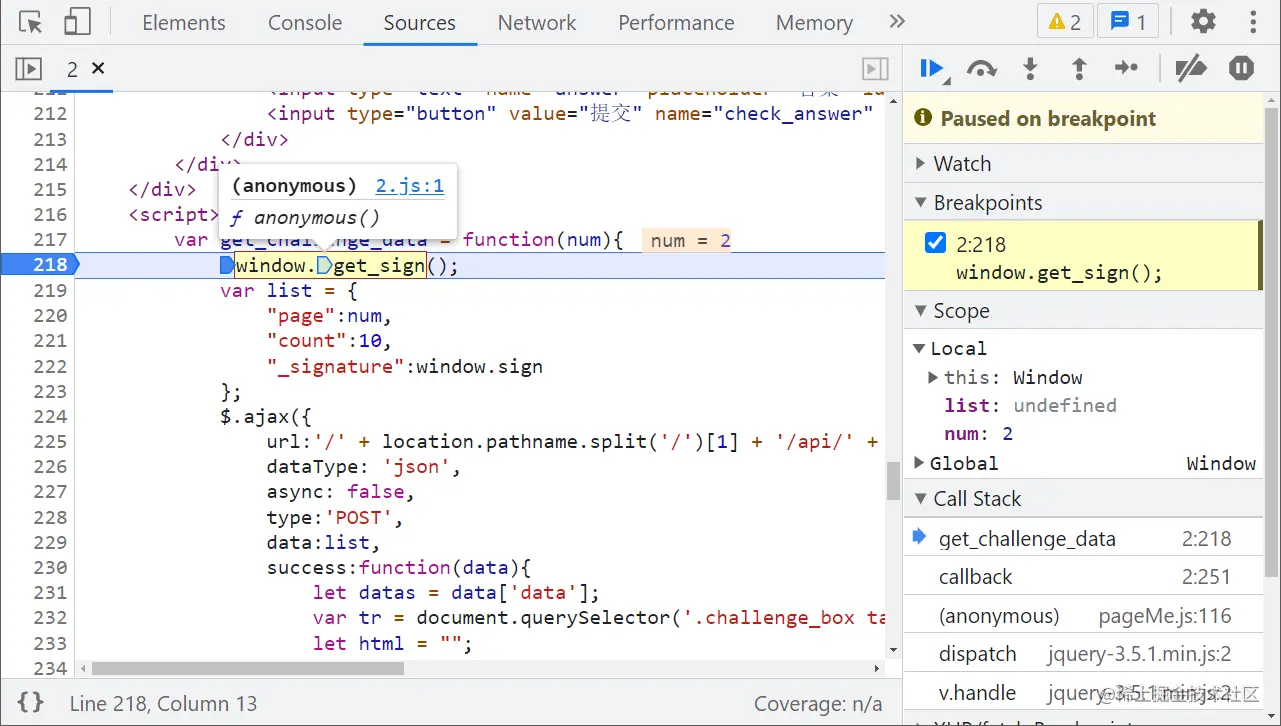This screenshot has height=726, width=1281.
Task: Select the Sources tab
Action: click(419, 22)
